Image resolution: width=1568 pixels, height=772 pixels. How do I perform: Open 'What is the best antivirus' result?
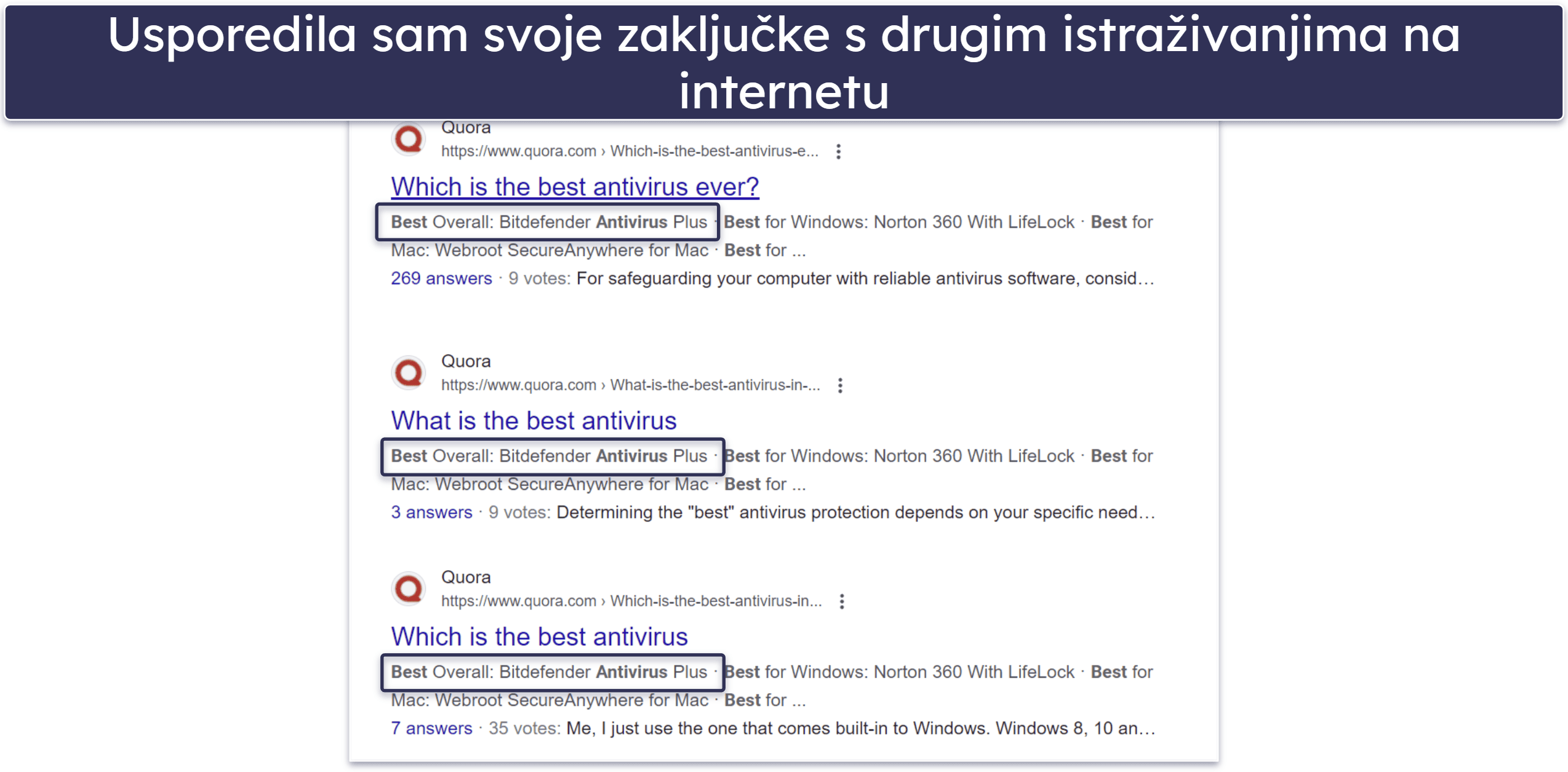[x=534, y=420]
